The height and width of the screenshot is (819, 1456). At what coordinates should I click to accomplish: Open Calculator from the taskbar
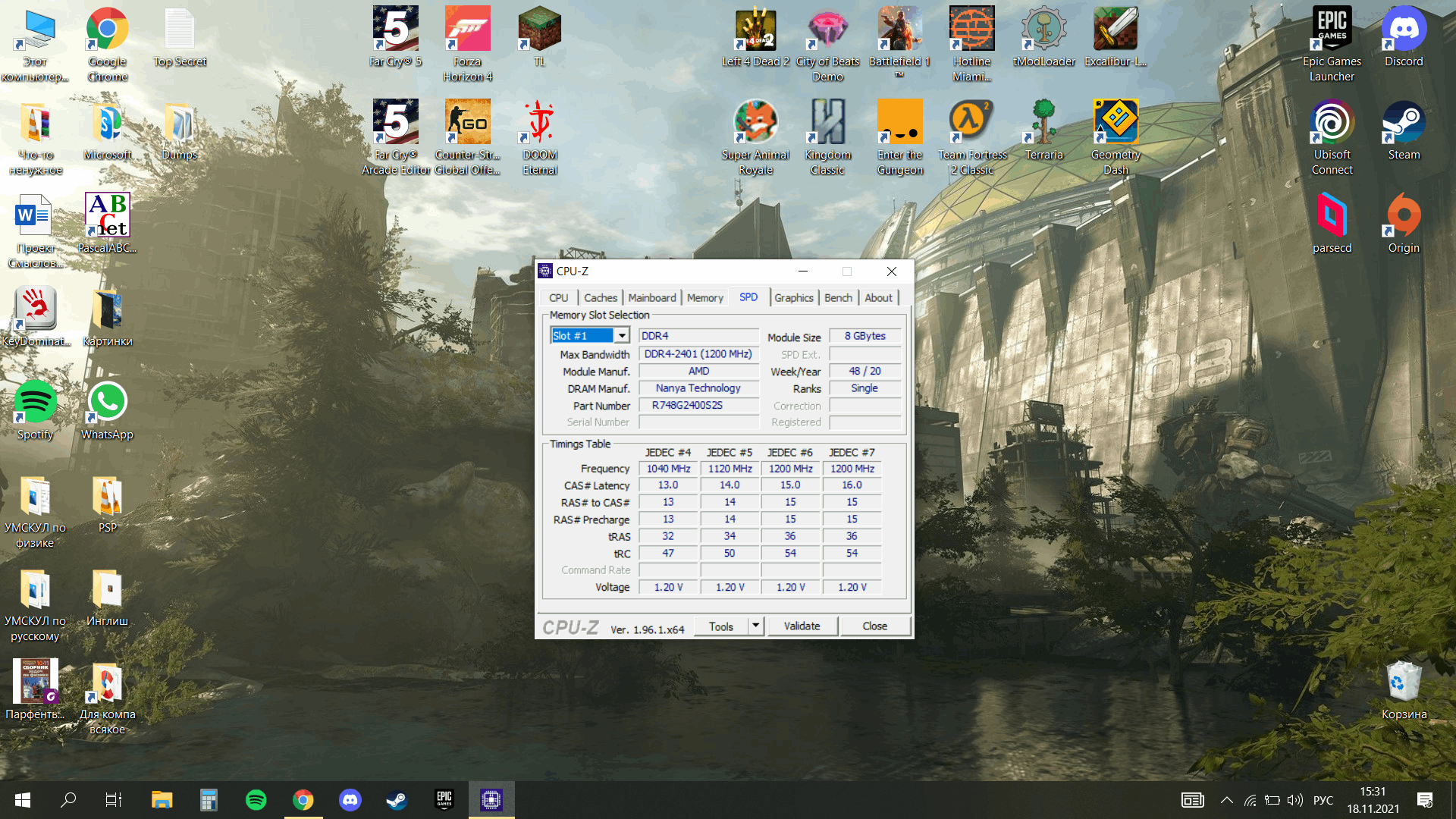tap(209, 800)
